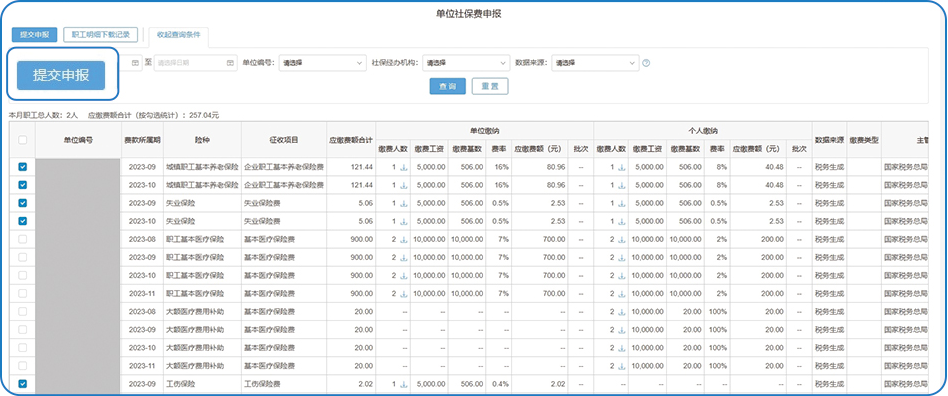Download 单位缴纳 payer list for 2023-09 失业保险
948x396 pixels.
click(x=404, y=203)
